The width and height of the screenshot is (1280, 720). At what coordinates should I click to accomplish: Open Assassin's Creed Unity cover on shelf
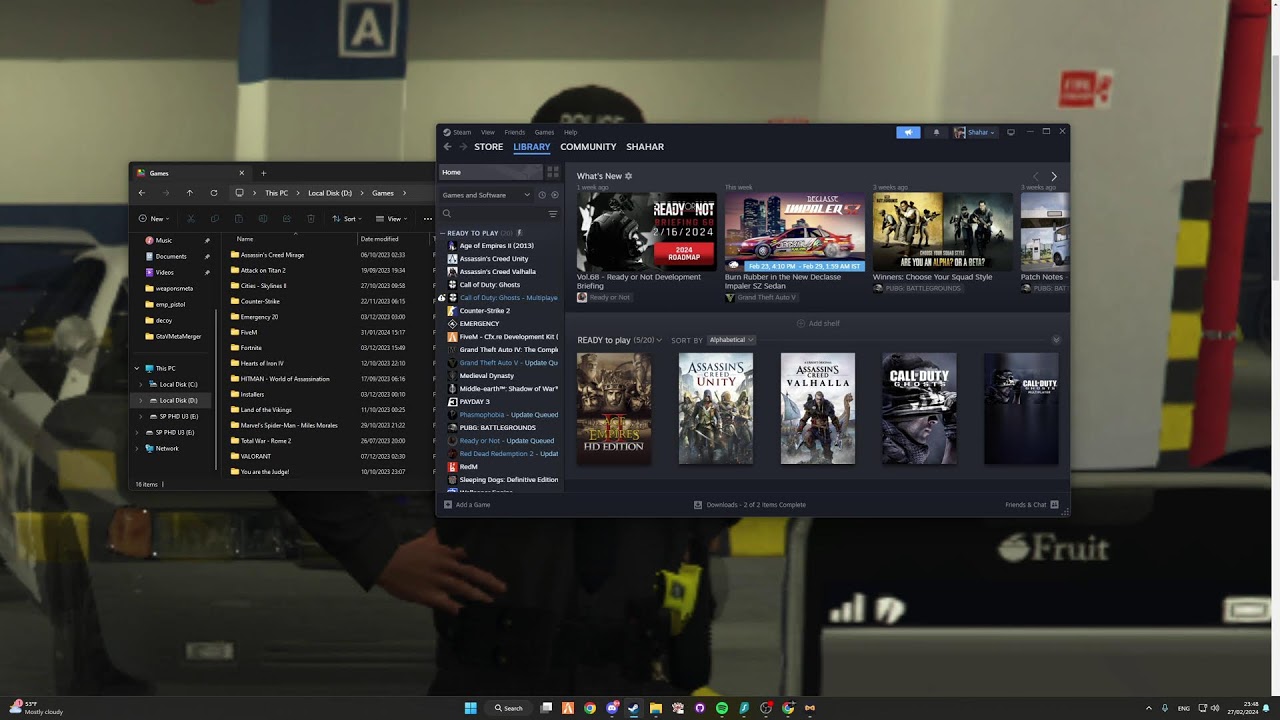pyautogui.click(x=716, y=409)
